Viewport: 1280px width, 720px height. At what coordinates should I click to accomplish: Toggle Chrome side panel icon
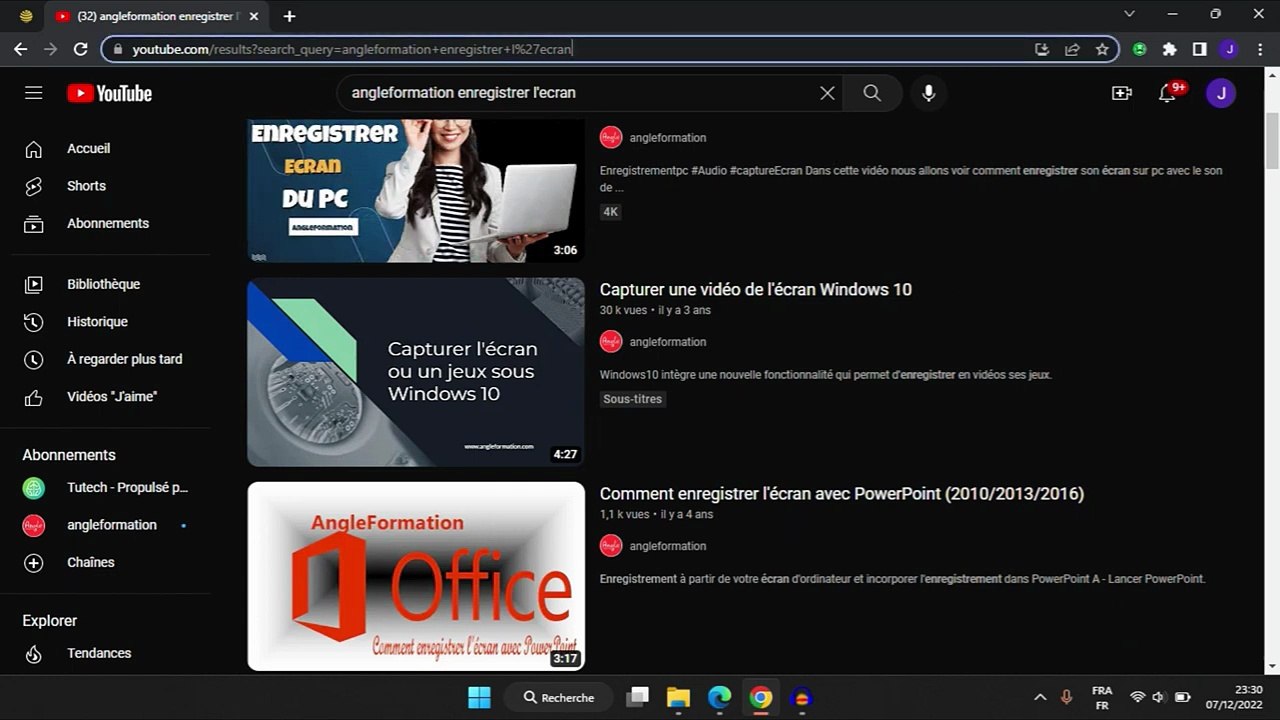(x=1199, y=49)
